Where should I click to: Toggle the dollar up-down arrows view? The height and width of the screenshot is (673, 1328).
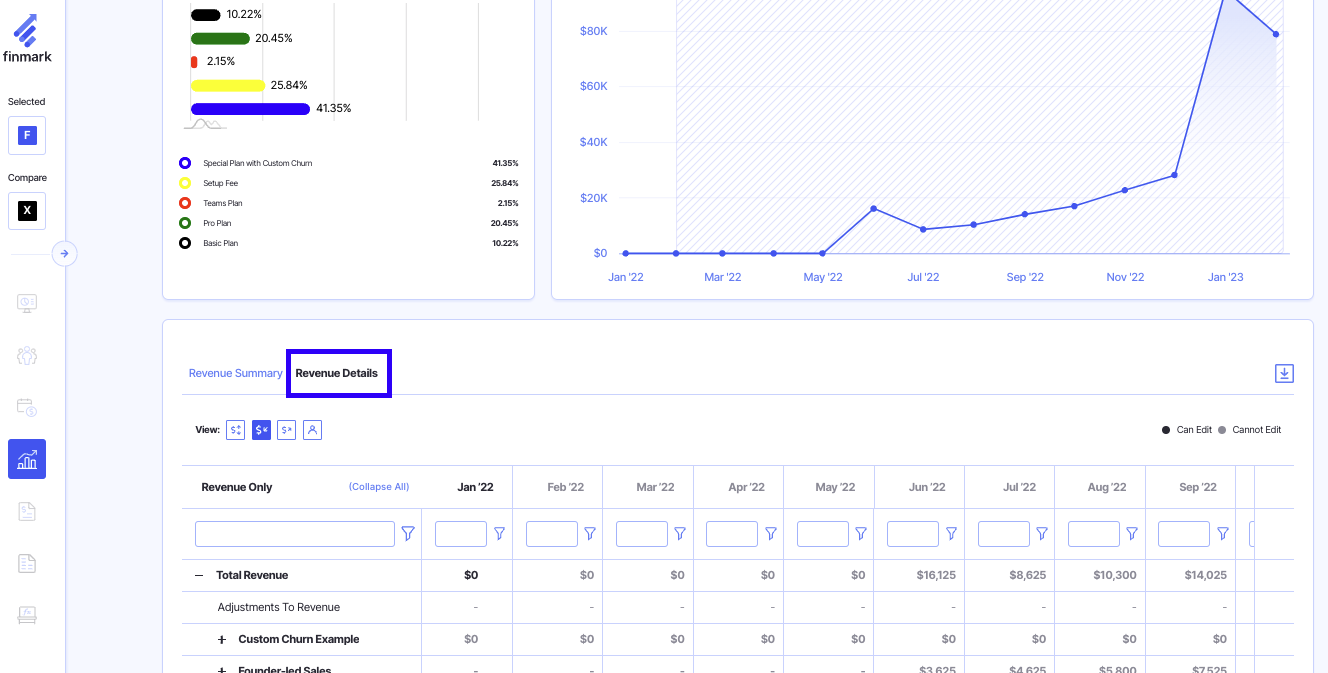coord(236,430)
